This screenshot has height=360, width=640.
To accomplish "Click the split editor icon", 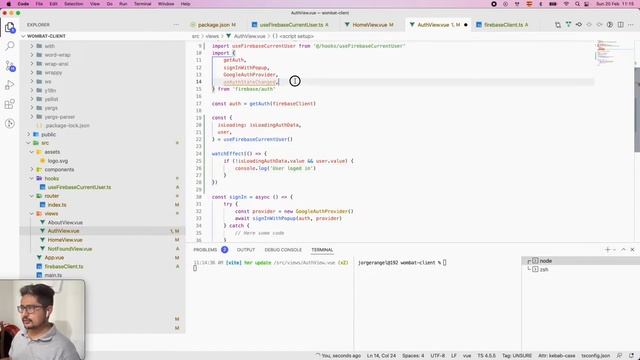I will (620, 24).
